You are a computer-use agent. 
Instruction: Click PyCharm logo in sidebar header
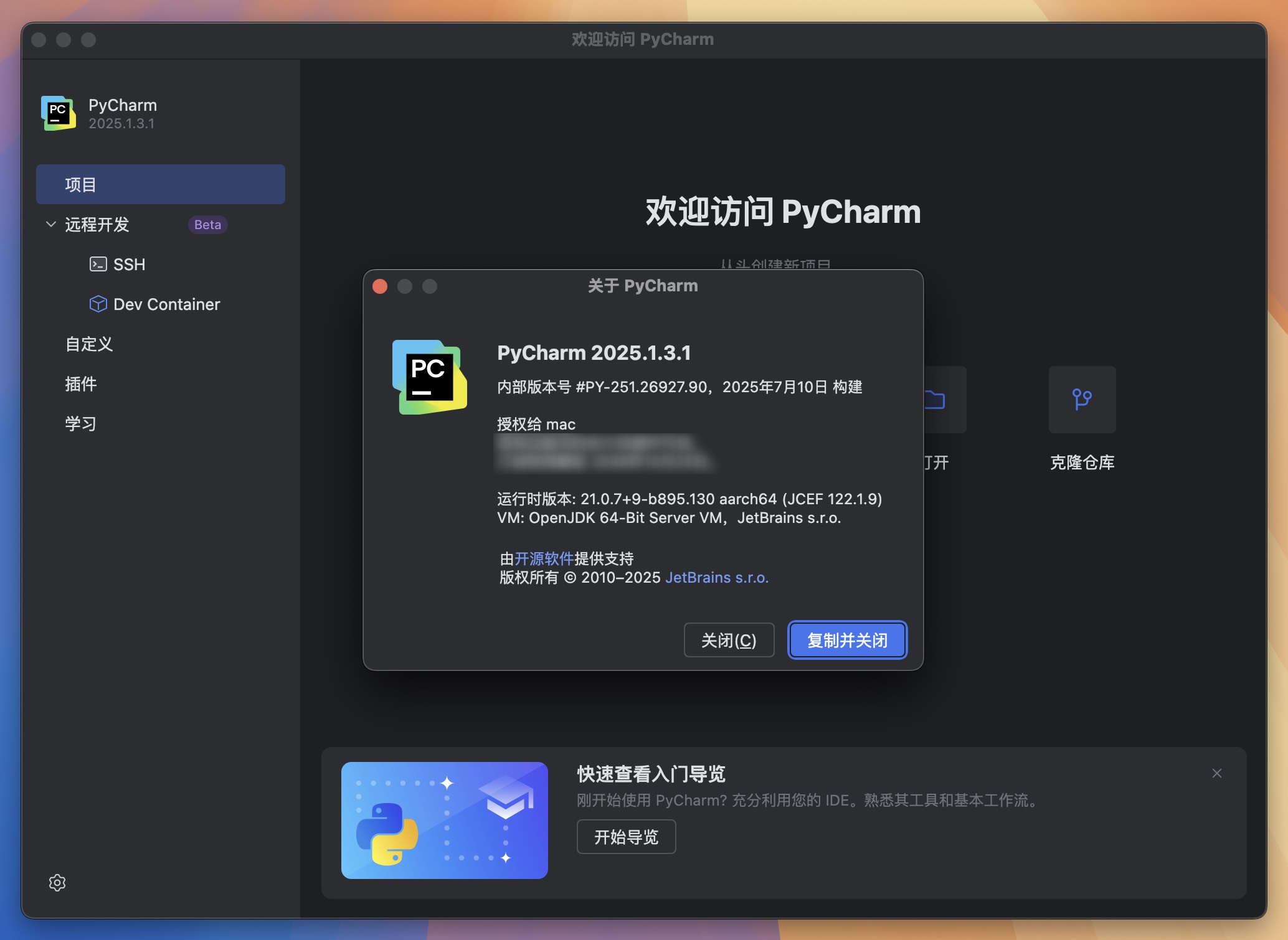click(x=59, y=113)
